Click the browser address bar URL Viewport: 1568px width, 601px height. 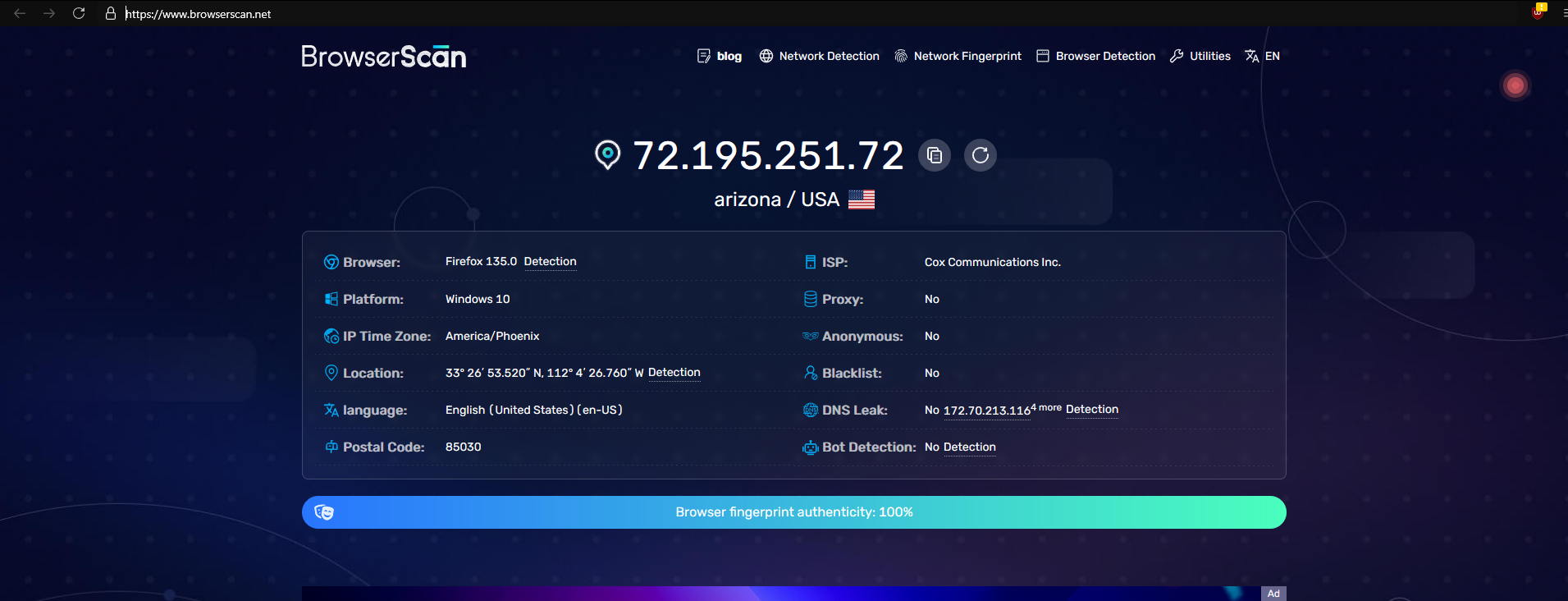click(199, 14)
